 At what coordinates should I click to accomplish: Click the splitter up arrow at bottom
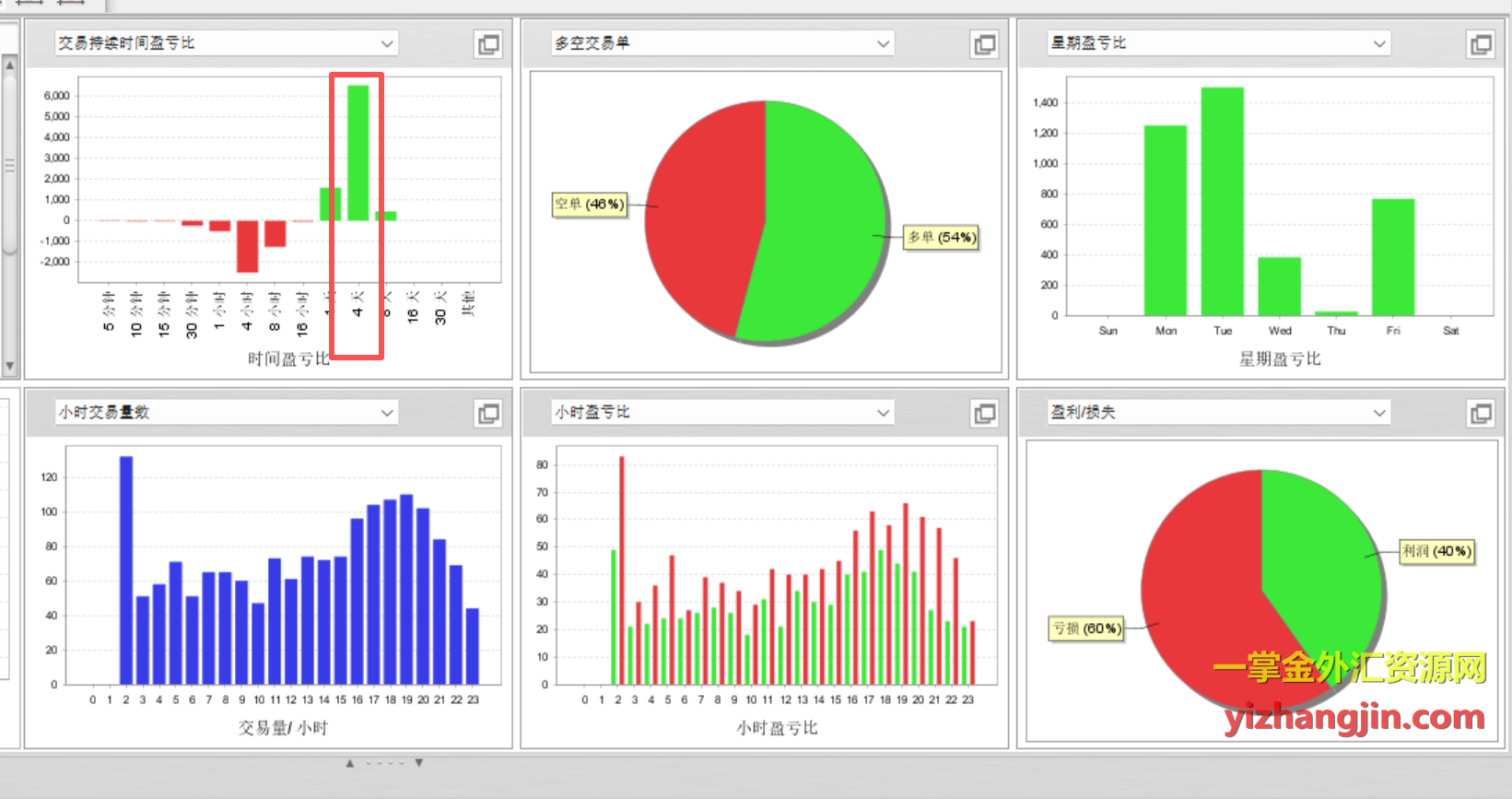pos(350,763)
